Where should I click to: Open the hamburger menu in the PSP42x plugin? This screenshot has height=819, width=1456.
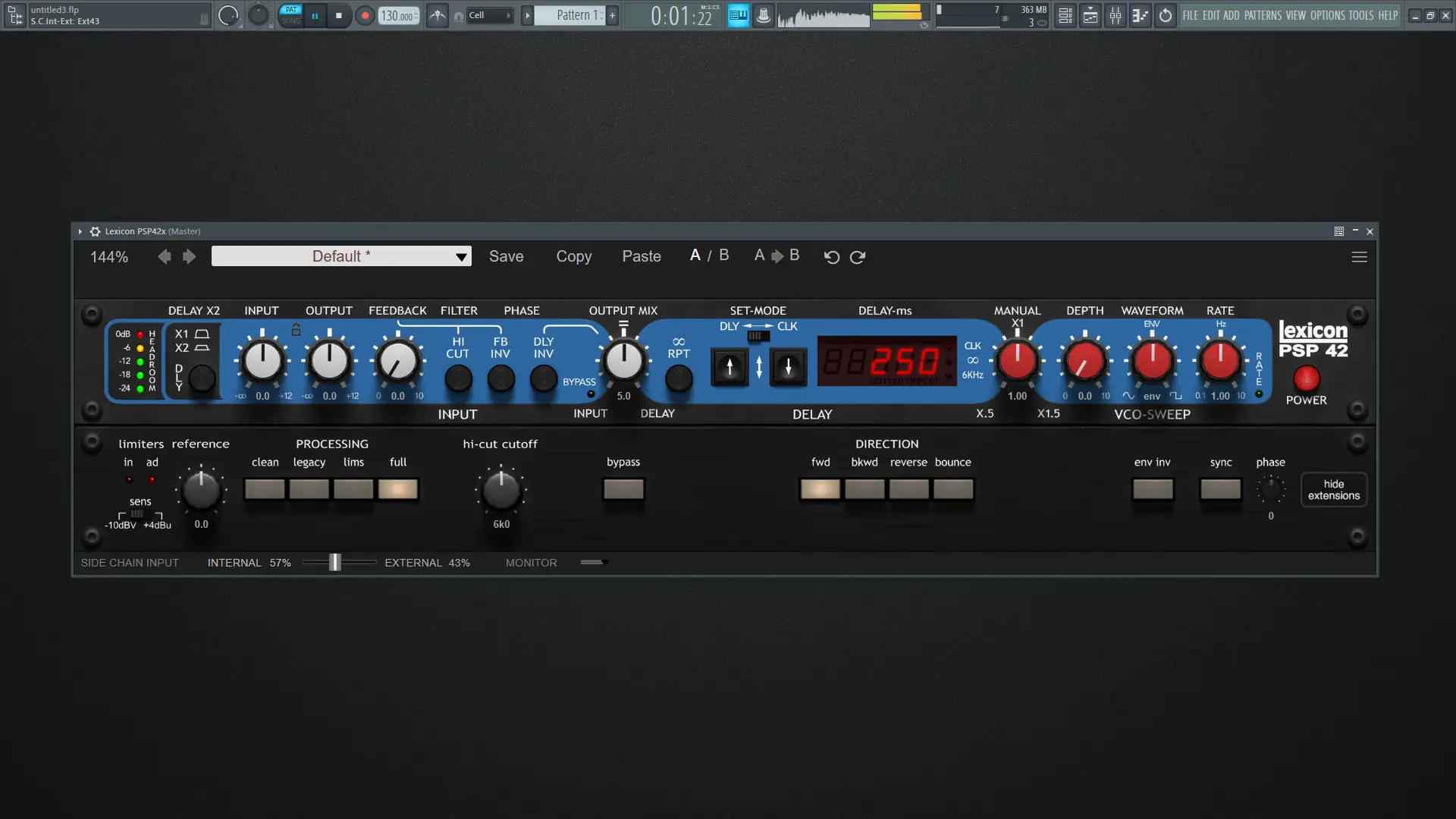[1360, 257]
